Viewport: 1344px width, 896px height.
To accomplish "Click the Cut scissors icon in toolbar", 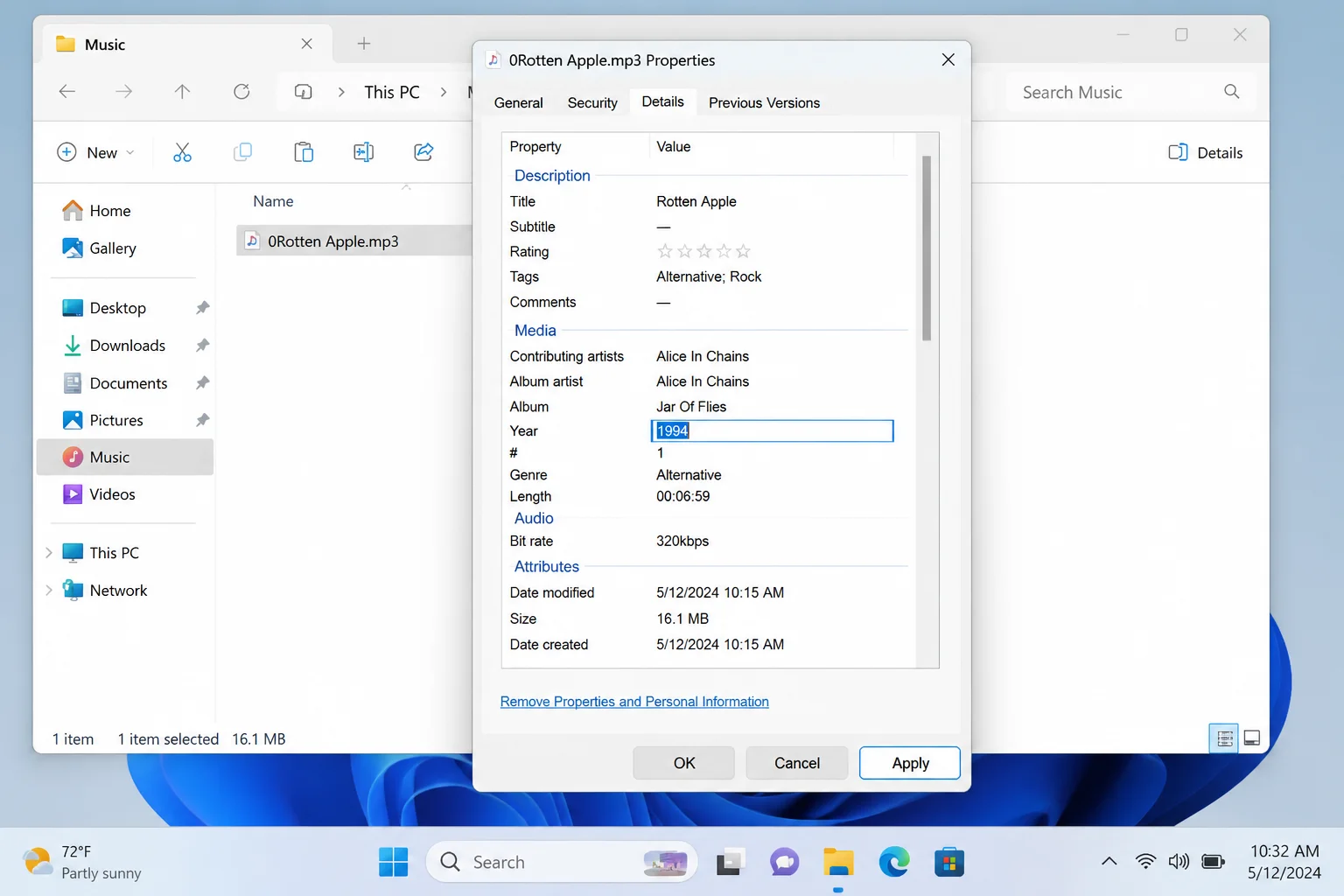I will point(182,152).
